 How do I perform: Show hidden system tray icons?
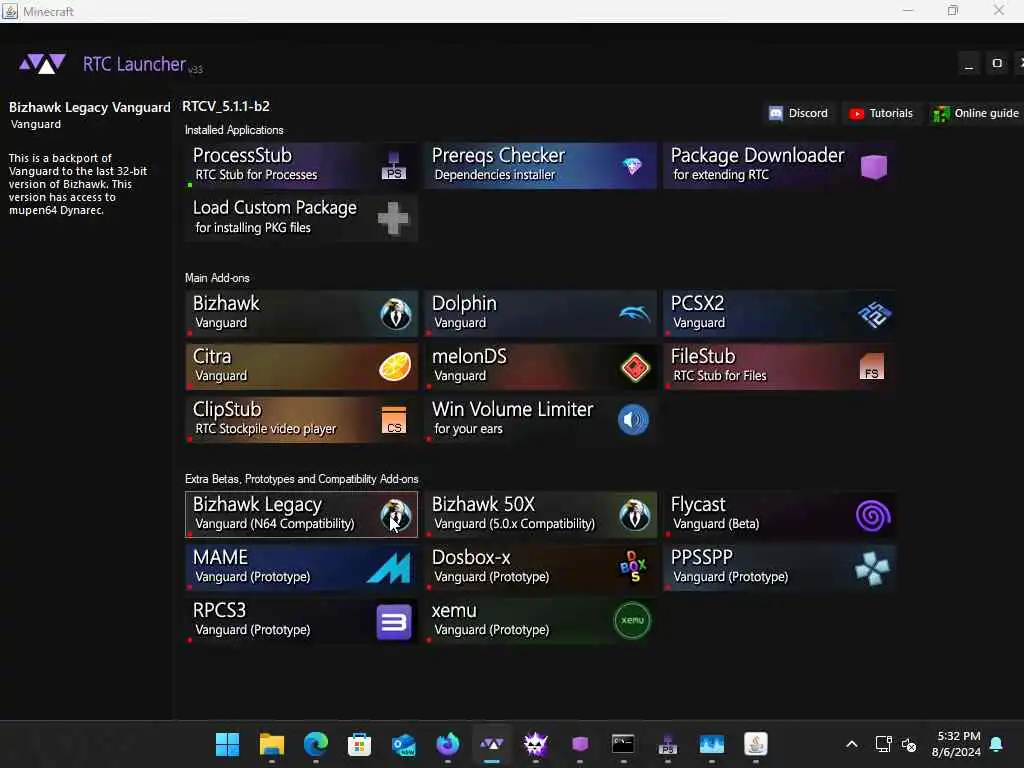(x=852, y=744)
